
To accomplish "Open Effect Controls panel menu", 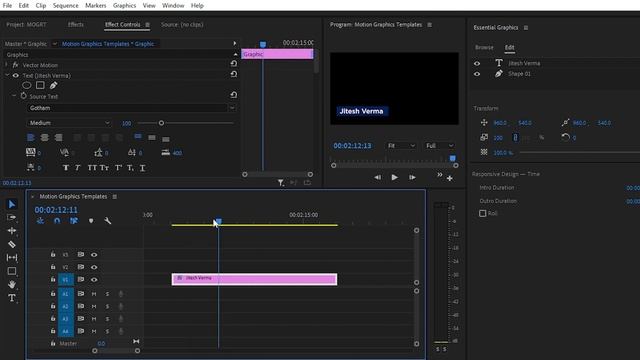I will (147, 25).
